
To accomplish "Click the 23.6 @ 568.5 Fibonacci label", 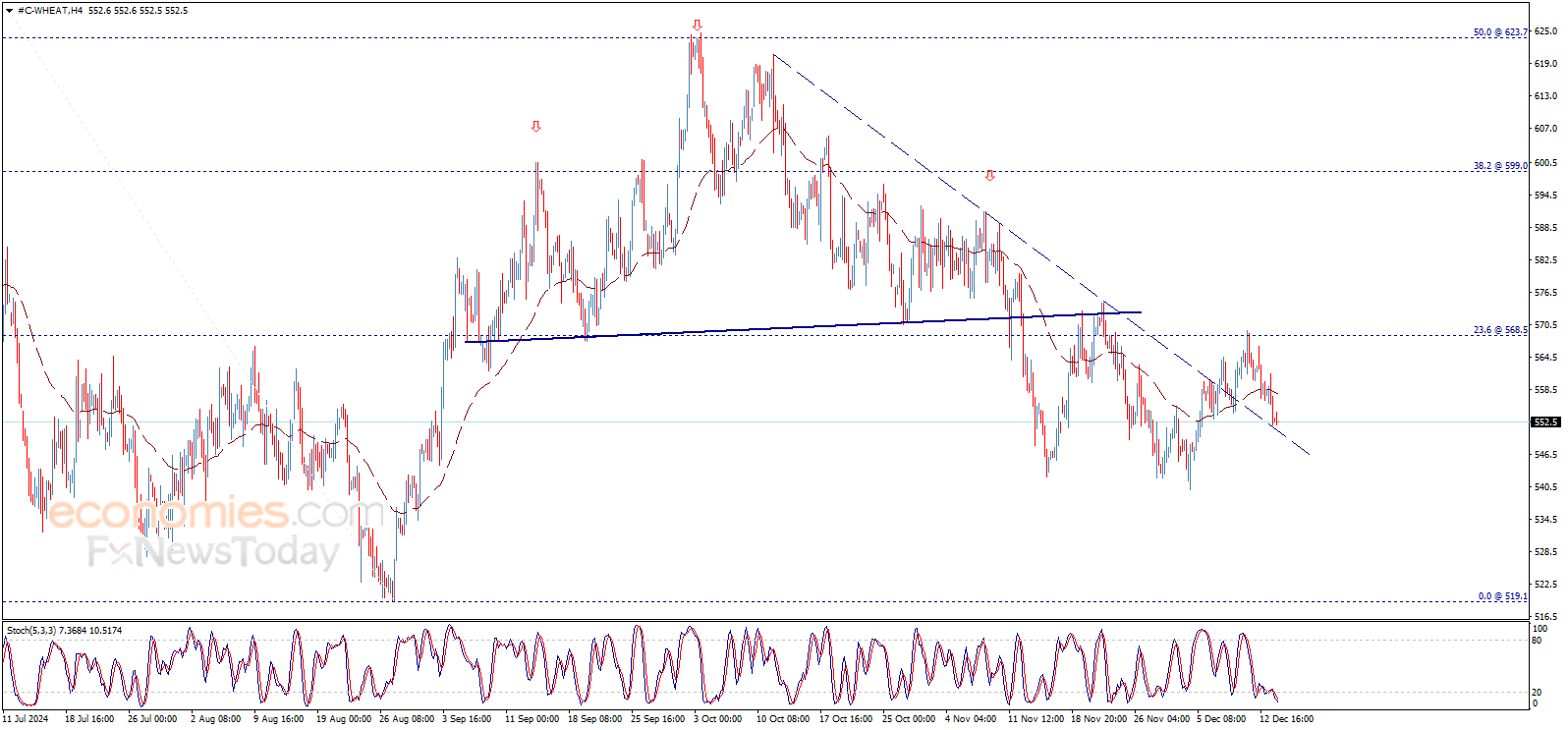I will pos(1499,330).
